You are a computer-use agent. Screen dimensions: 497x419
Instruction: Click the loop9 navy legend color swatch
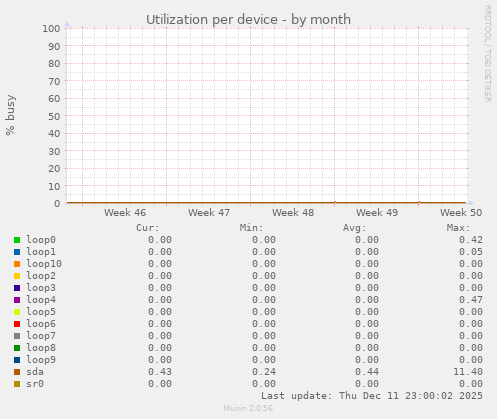coord(17,360)
